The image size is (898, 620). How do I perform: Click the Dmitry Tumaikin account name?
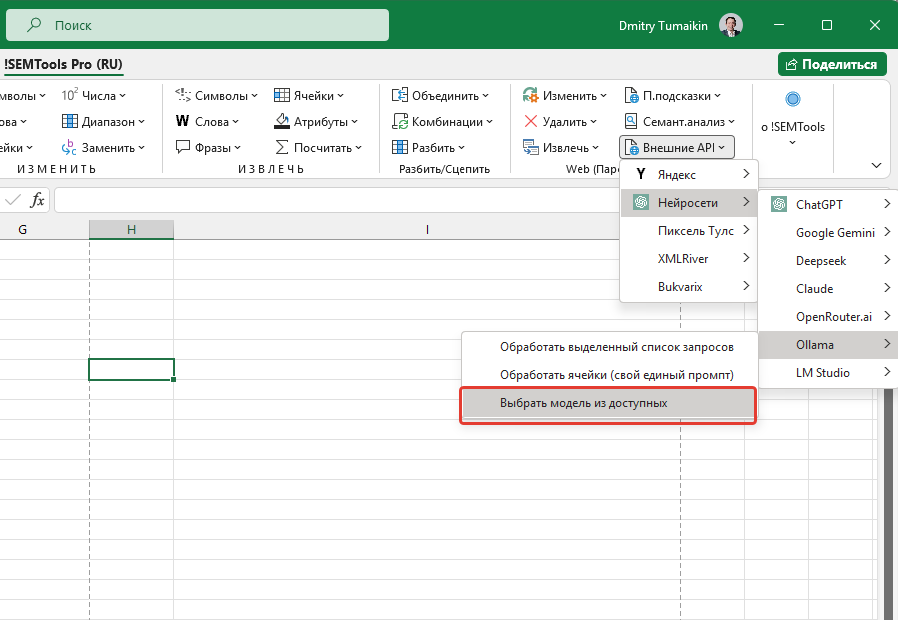663,25
